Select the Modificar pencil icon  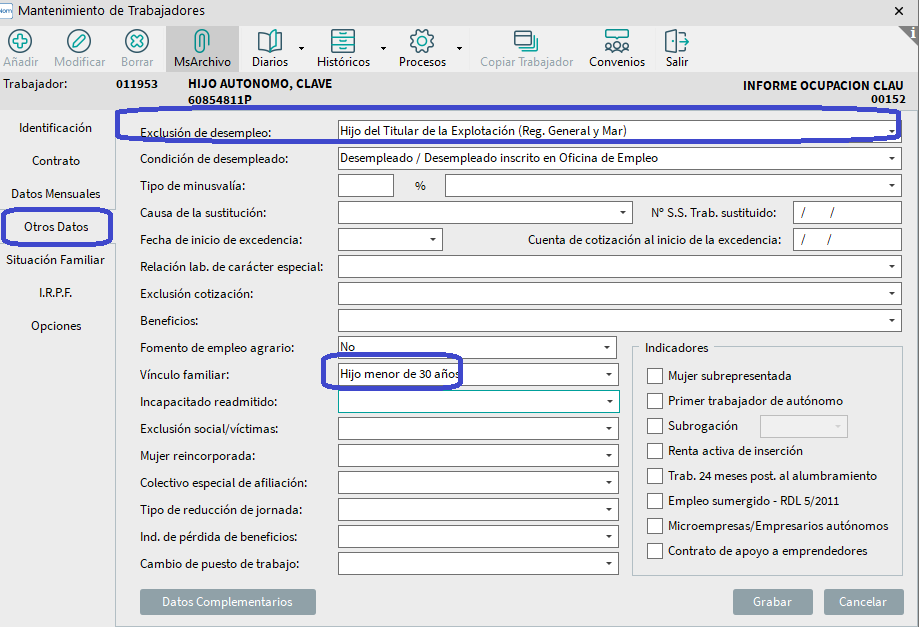[79, 42]
